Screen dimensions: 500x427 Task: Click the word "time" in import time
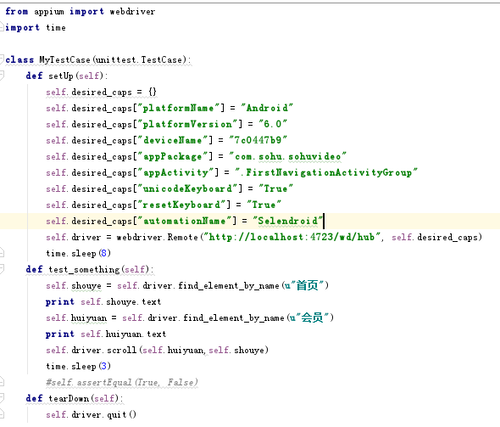coord(56,27)
